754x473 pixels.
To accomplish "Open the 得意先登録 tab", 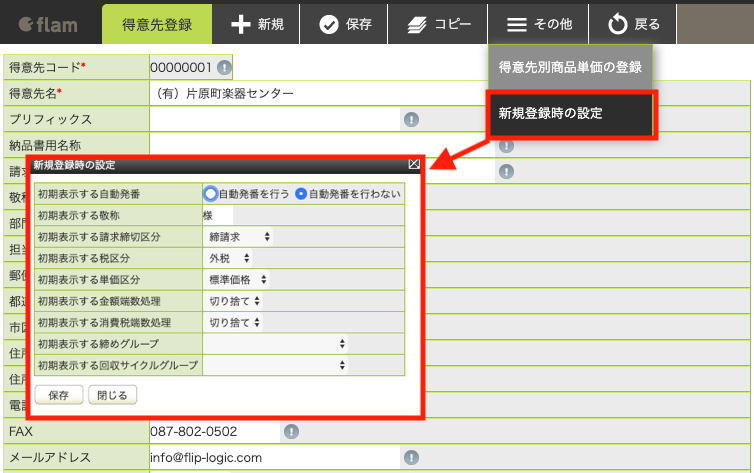I will pos(157,24).
